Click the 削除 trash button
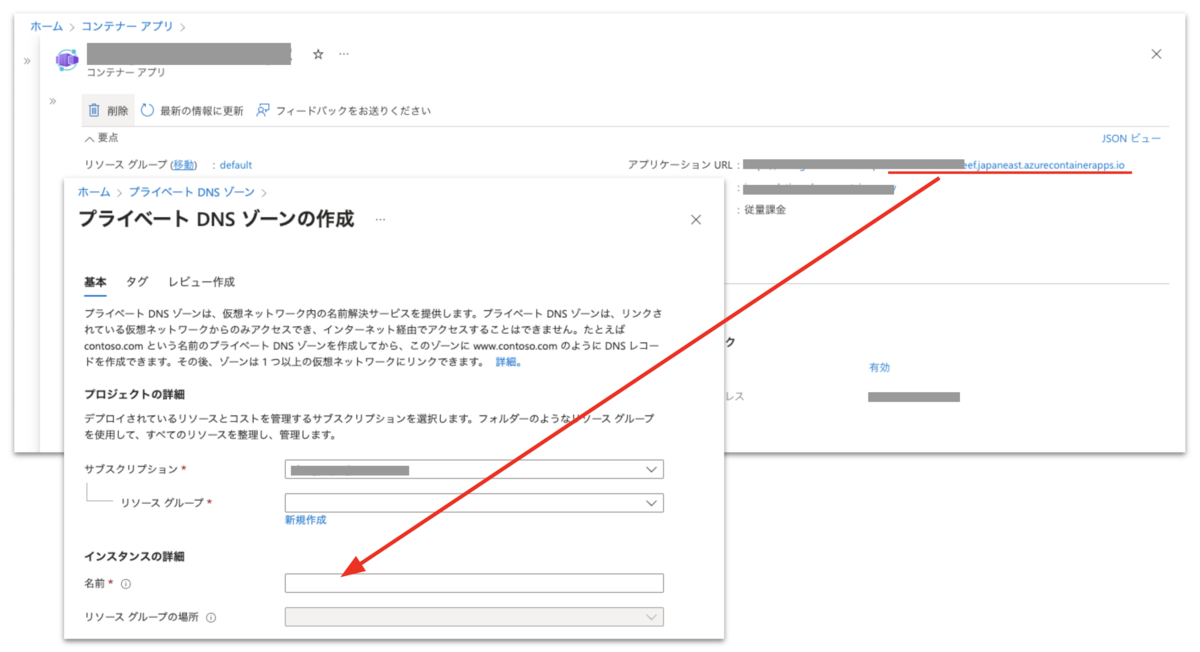This screenshot has width=1200, height=652. pyautogui.click(x=108, y=111)
